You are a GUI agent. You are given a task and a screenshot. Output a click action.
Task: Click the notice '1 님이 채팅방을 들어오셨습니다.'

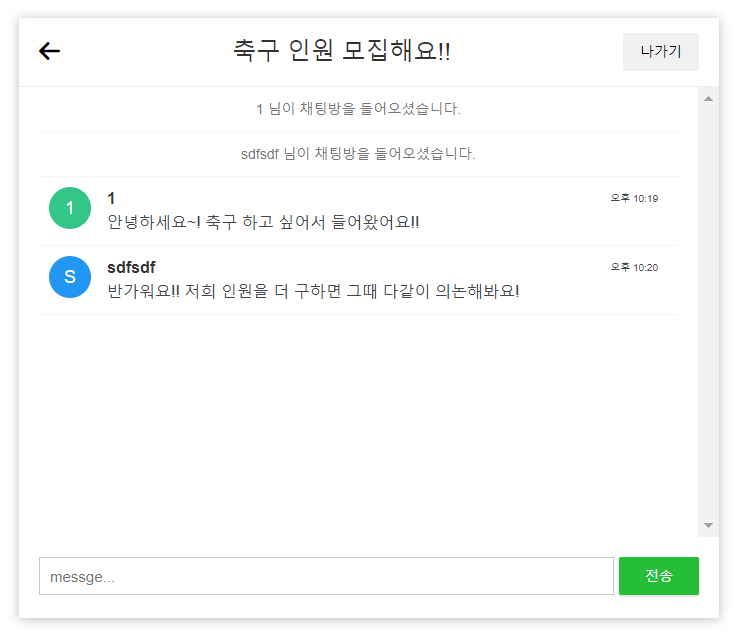358,109
